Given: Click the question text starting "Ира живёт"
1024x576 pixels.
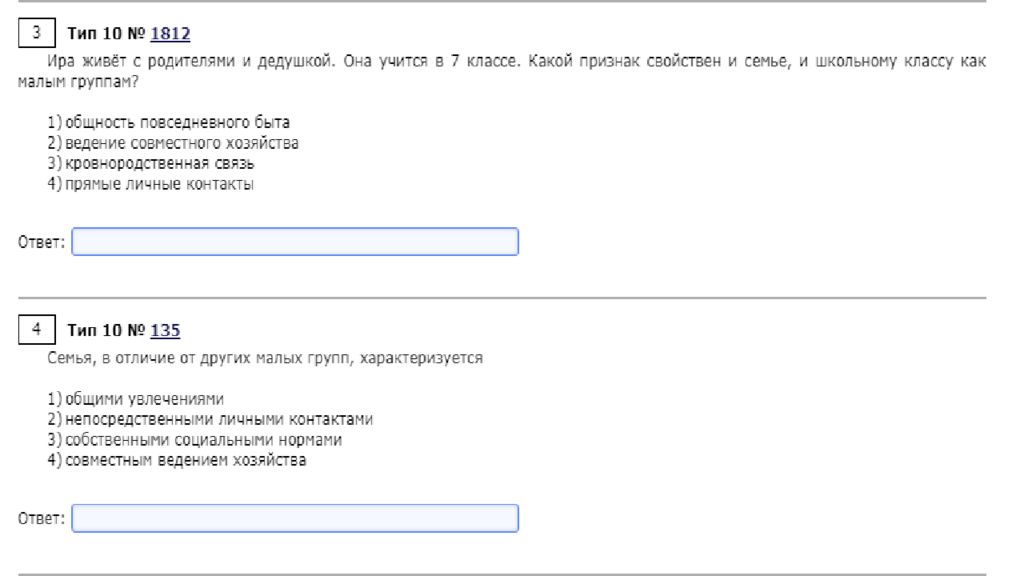Looking at the screenshot, I should point(502,71).
